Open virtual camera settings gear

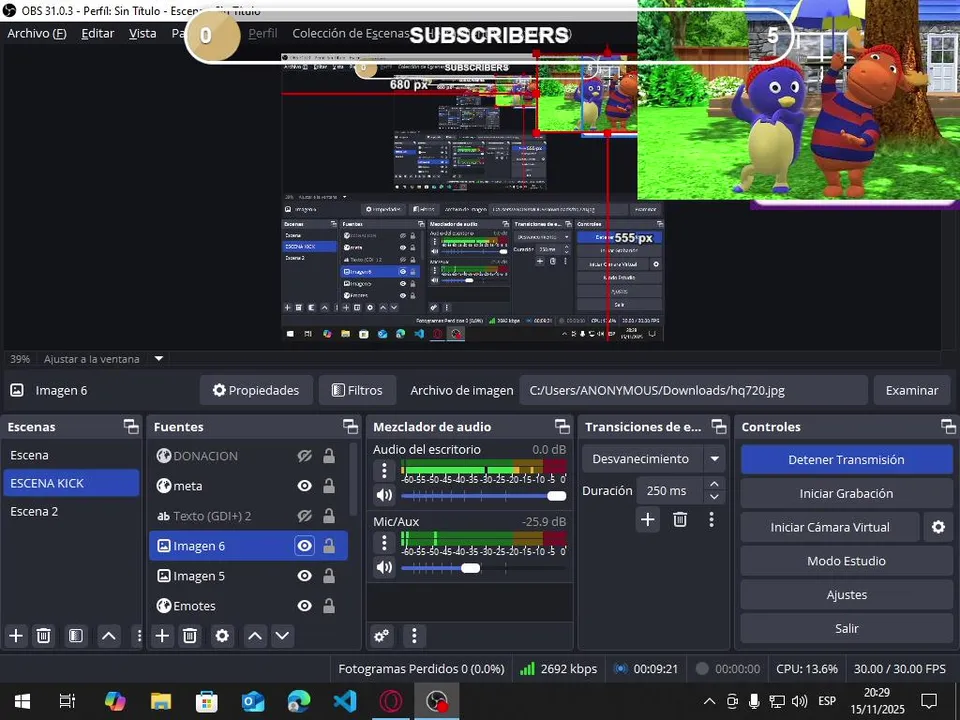tap(939, 527)
